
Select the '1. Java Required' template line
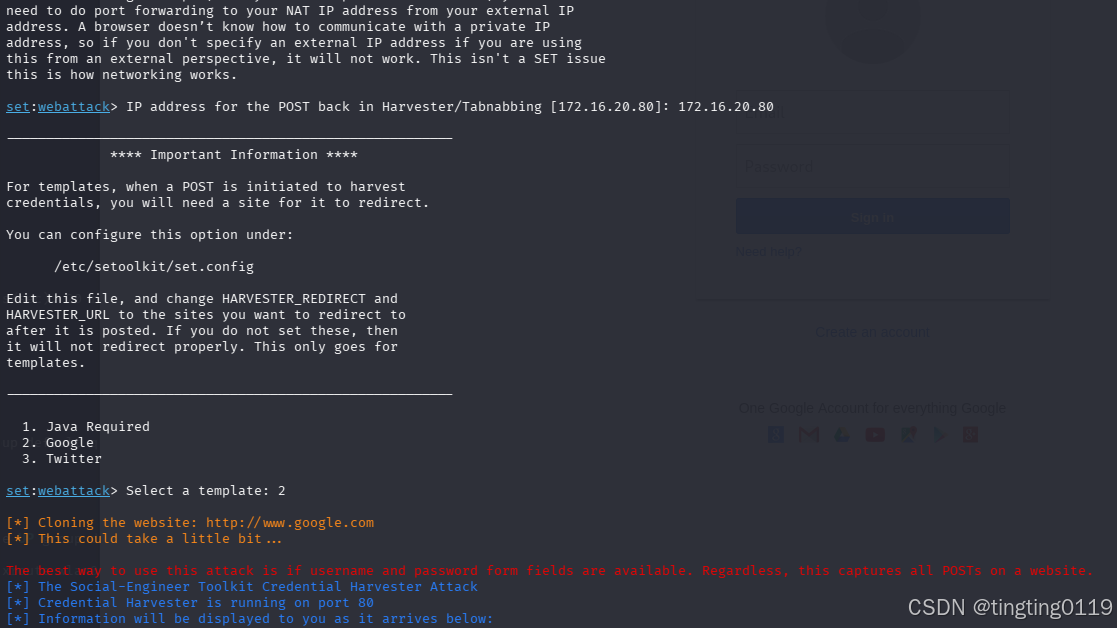coord(85,426)
